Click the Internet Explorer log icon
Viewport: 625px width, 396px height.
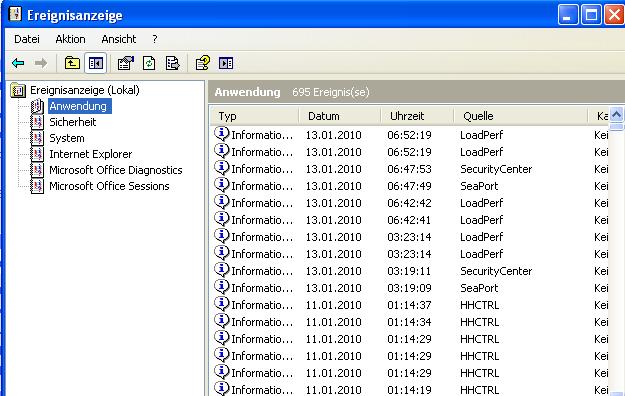(37, 154)
